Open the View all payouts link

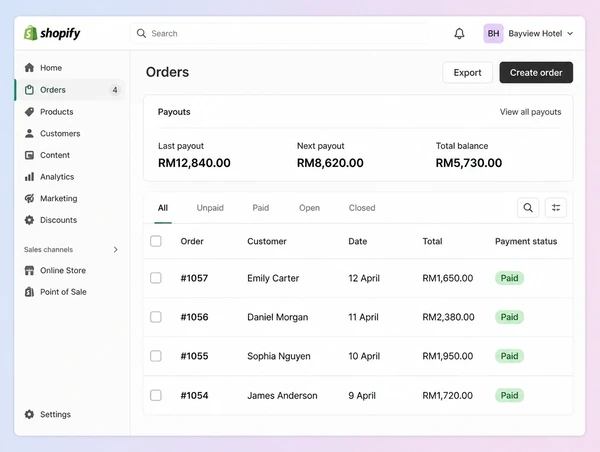point(530,112)
